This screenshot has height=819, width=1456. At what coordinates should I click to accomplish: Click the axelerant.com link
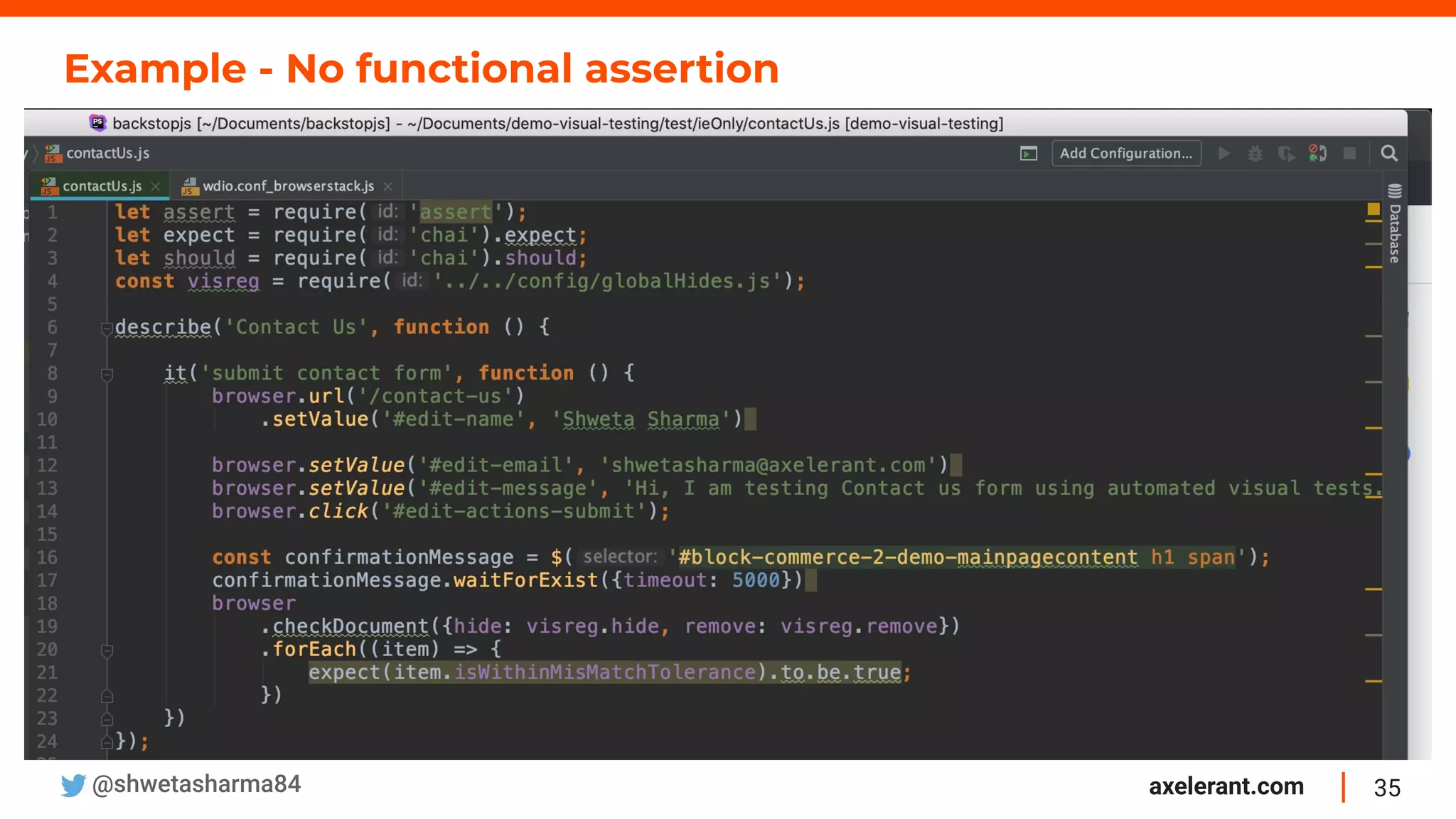point(1226,786)
